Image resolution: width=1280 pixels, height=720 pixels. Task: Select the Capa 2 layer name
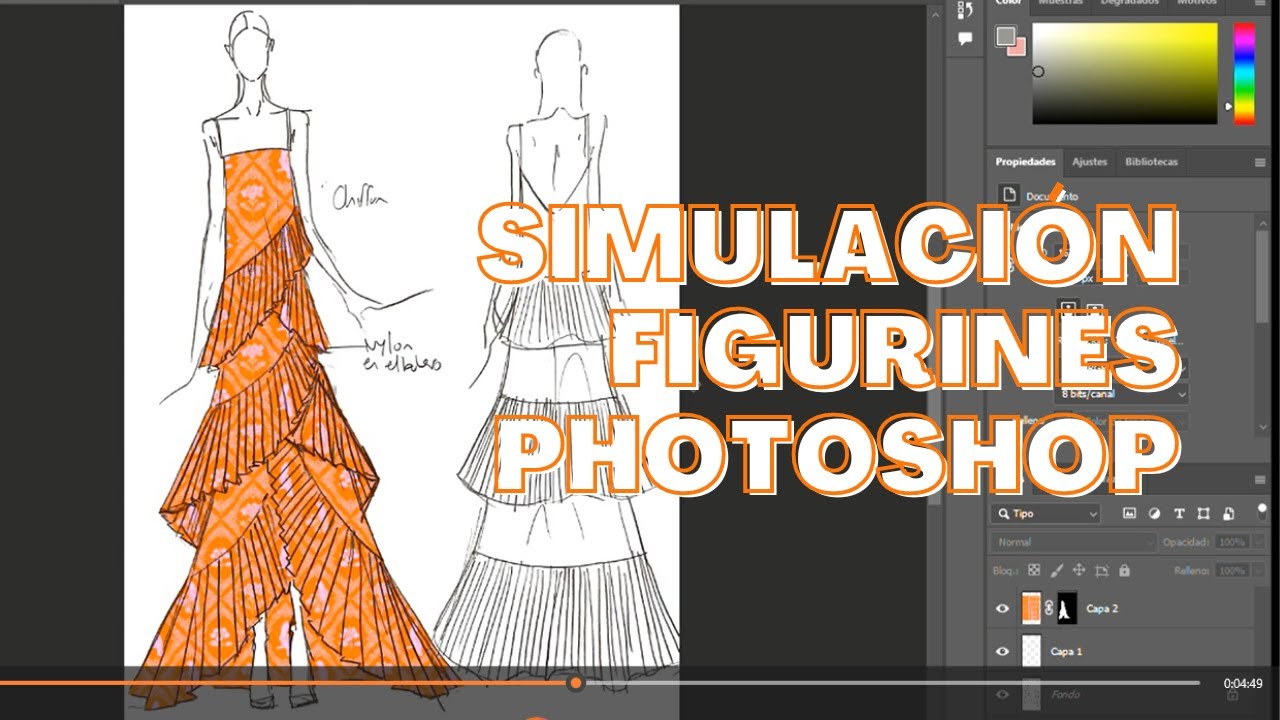tap(1101, 608)
